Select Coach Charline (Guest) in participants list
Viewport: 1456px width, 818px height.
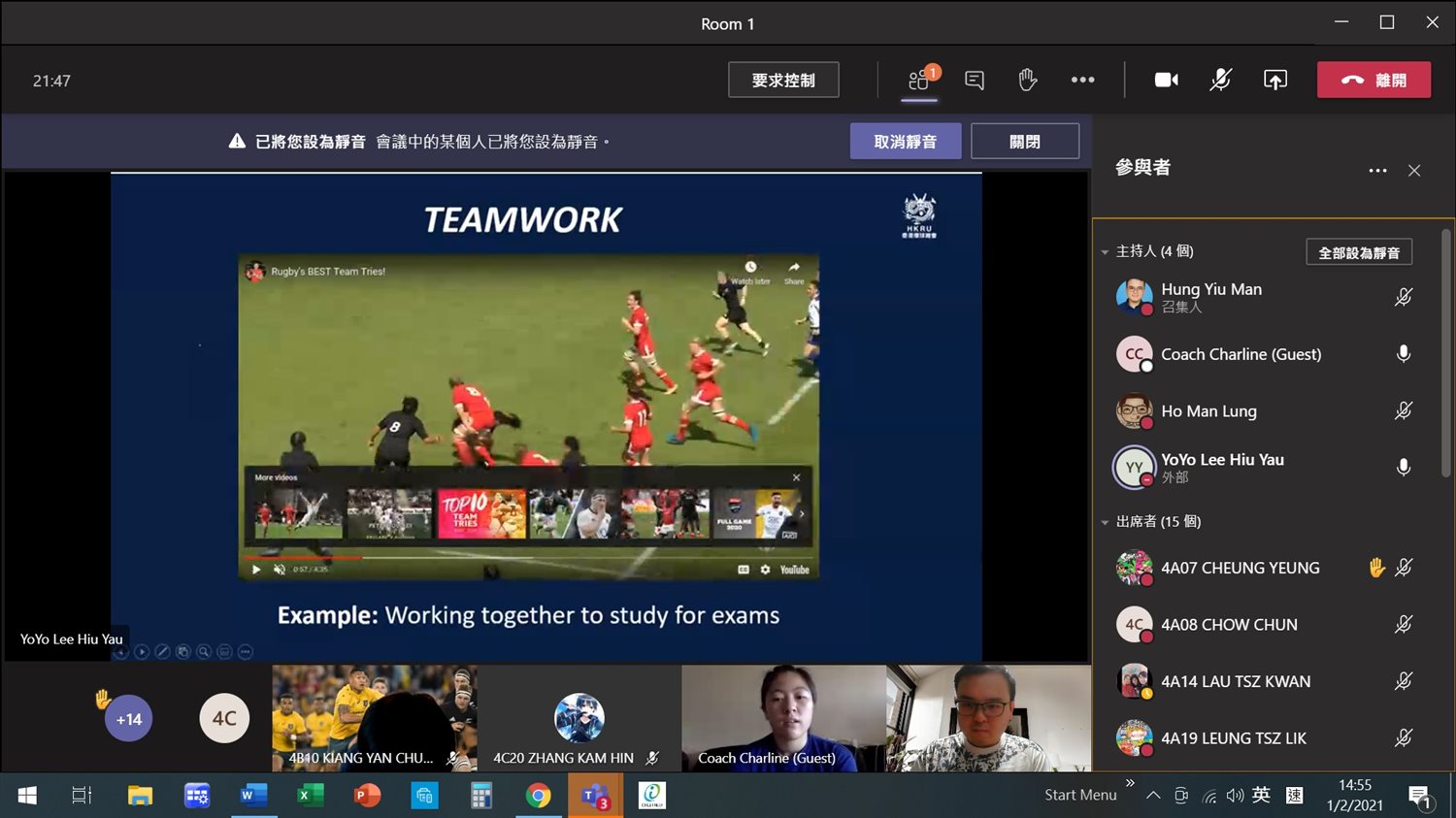click(1265, 354)
